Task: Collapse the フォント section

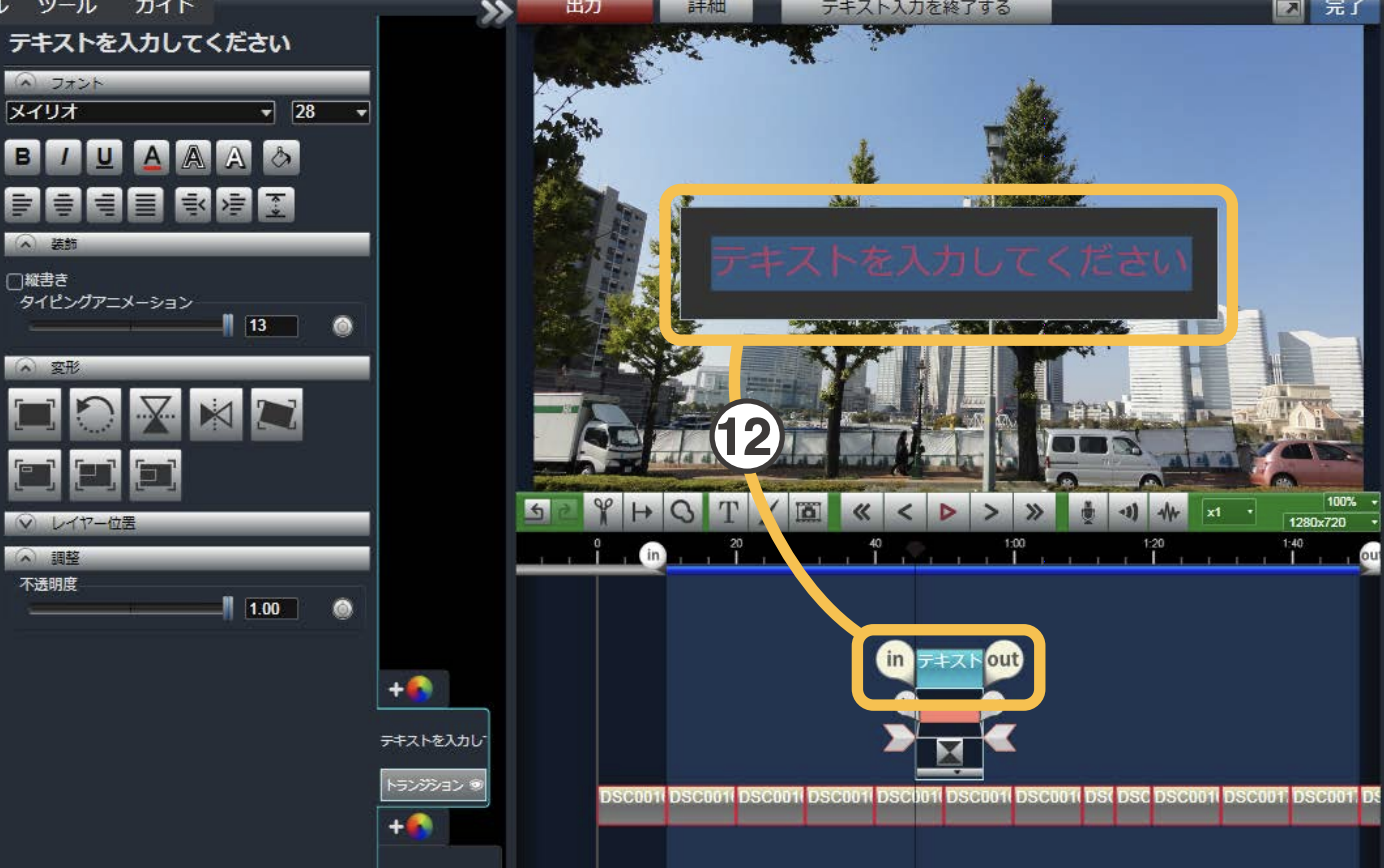Action: pyautogui.click(x=26, y=83)
